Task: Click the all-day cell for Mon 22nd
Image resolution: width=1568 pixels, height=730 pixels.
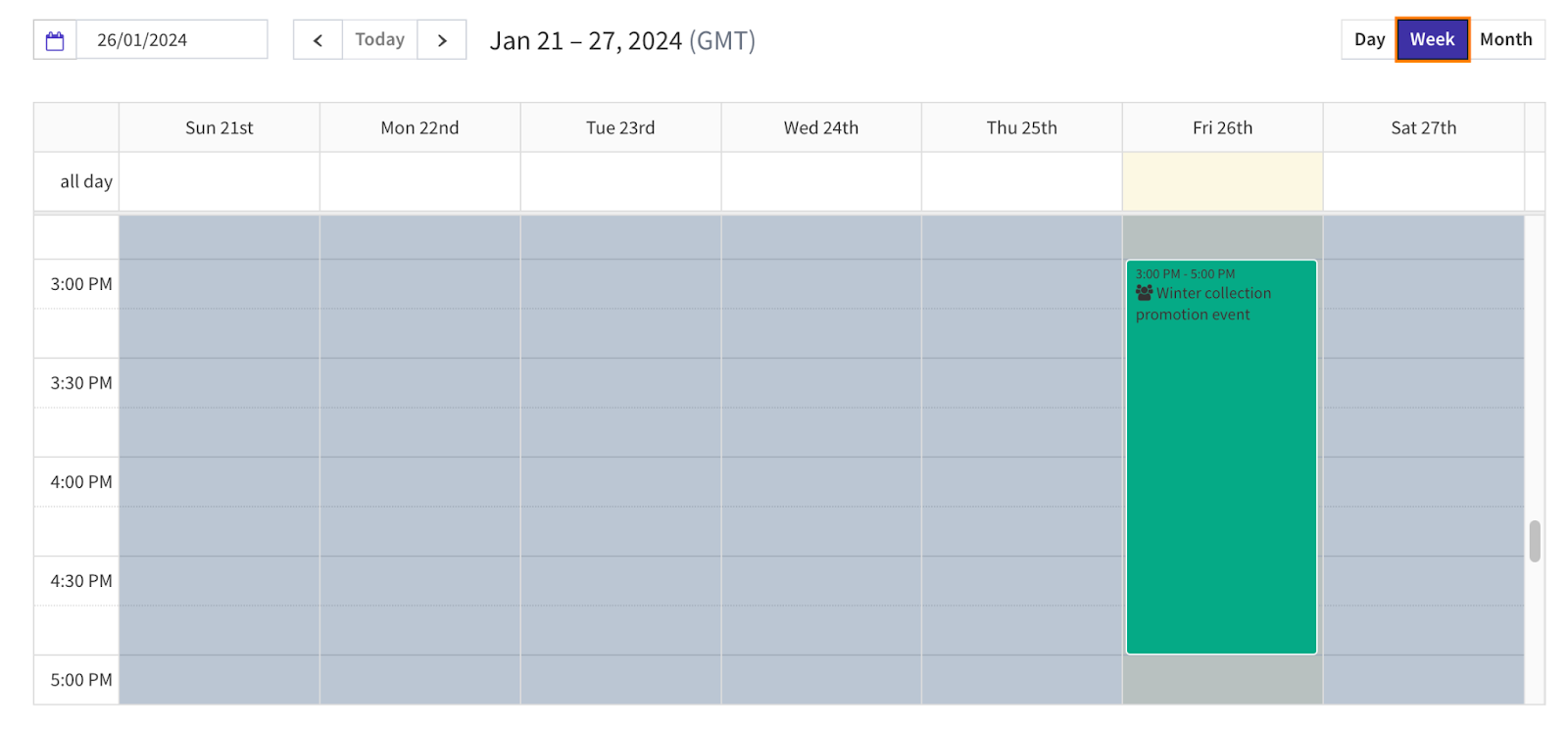Action: (419, 181)
